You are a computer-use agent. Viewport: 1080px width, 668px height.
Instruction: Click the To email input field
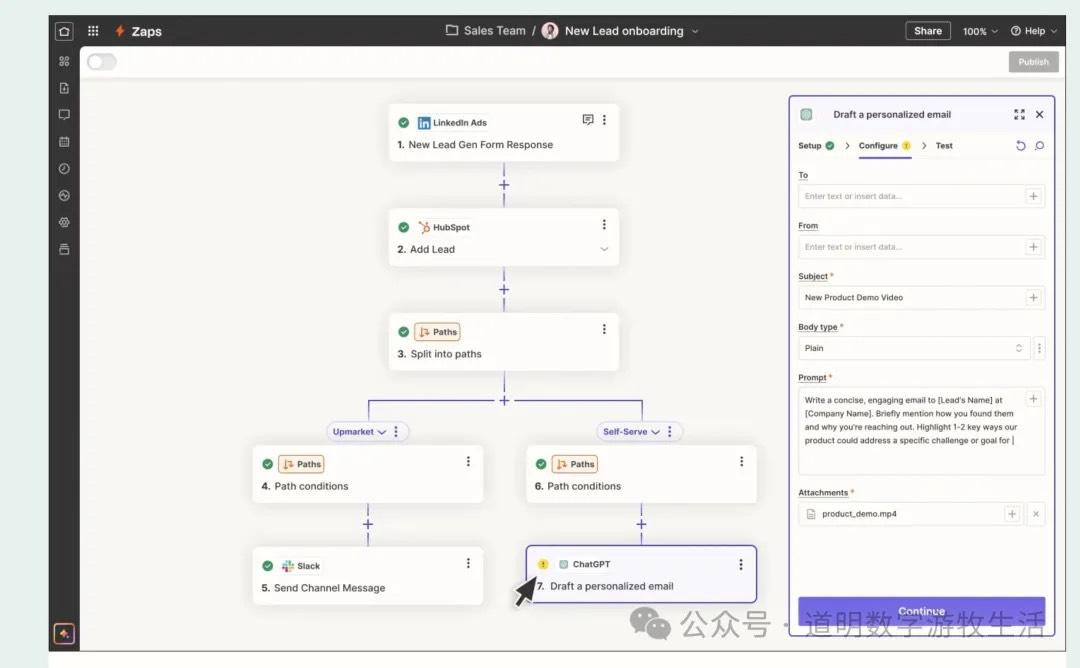click(x=910, y=196)
